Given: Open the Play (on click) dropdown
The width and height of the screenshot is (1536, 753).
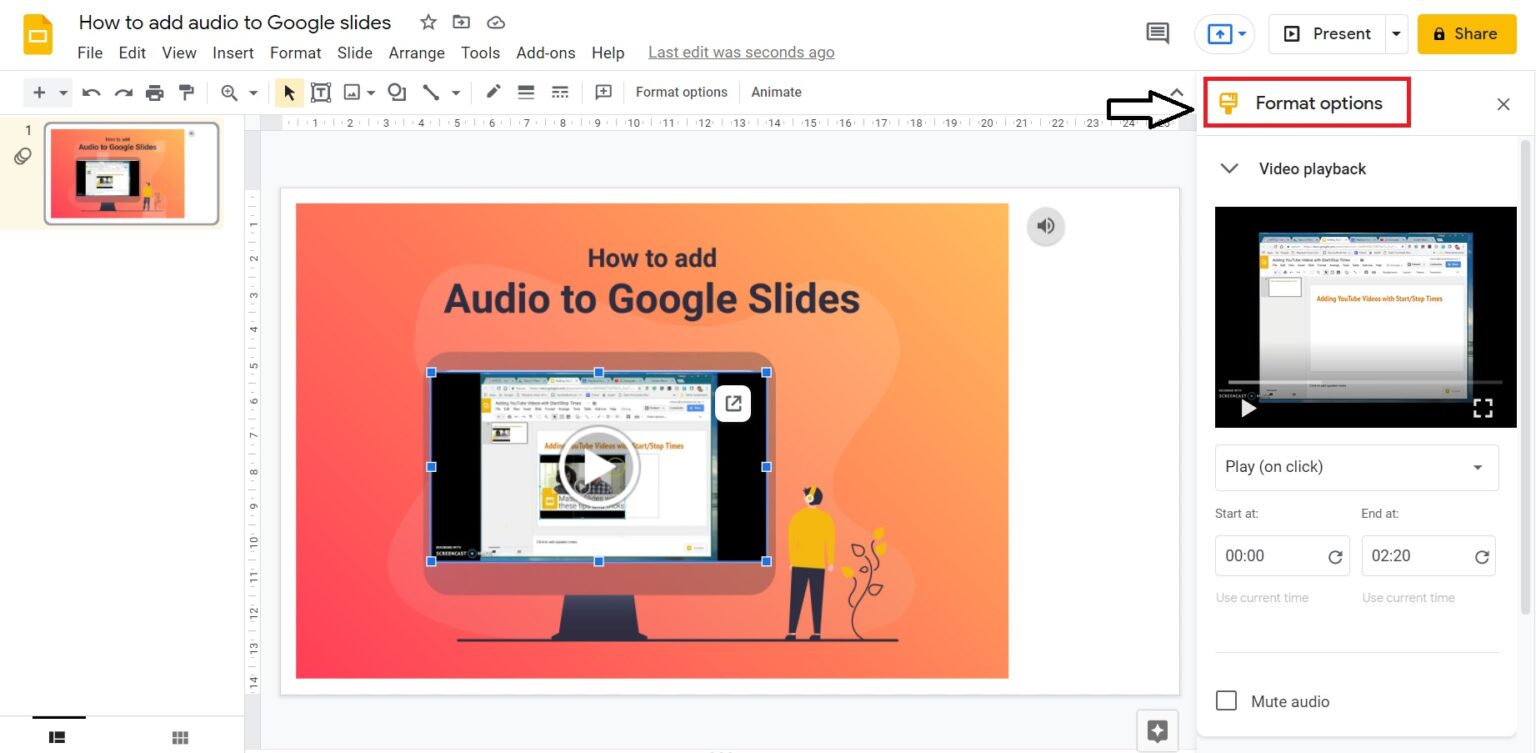Looking at the screenshot, I should click(x=1356, y=467).
